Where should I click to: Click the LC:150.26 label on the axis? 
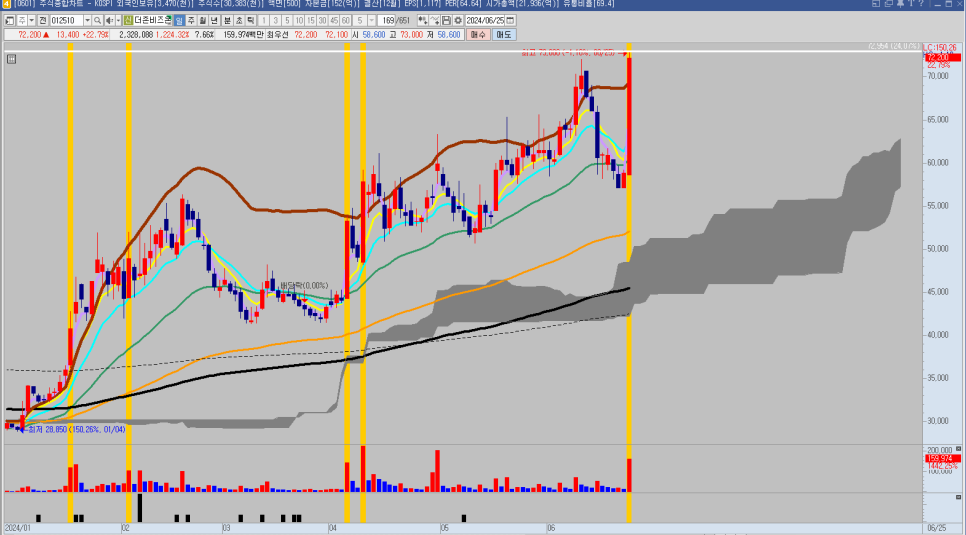[x=941, y=47]
